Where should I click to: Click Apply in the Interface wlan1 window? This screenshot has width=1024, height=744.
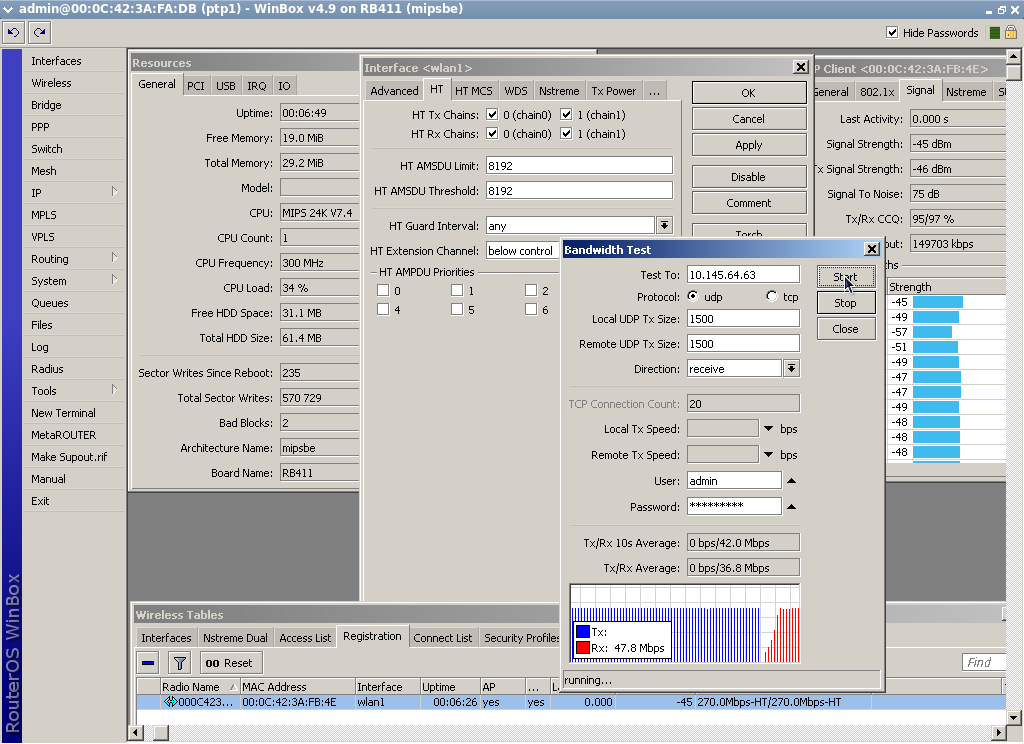[748, 143]
